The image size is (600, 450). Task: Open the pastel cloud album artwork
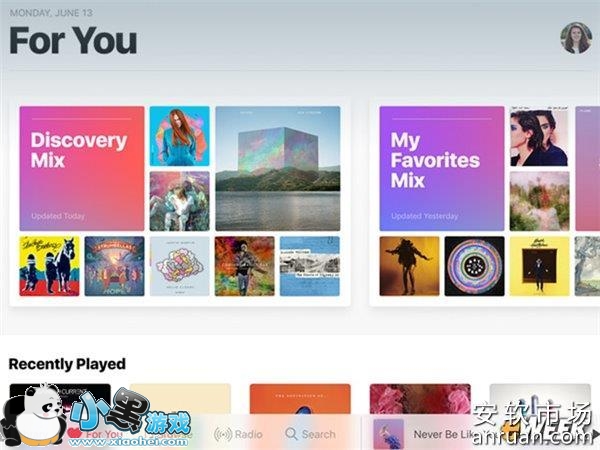click(x=179, y=266)
